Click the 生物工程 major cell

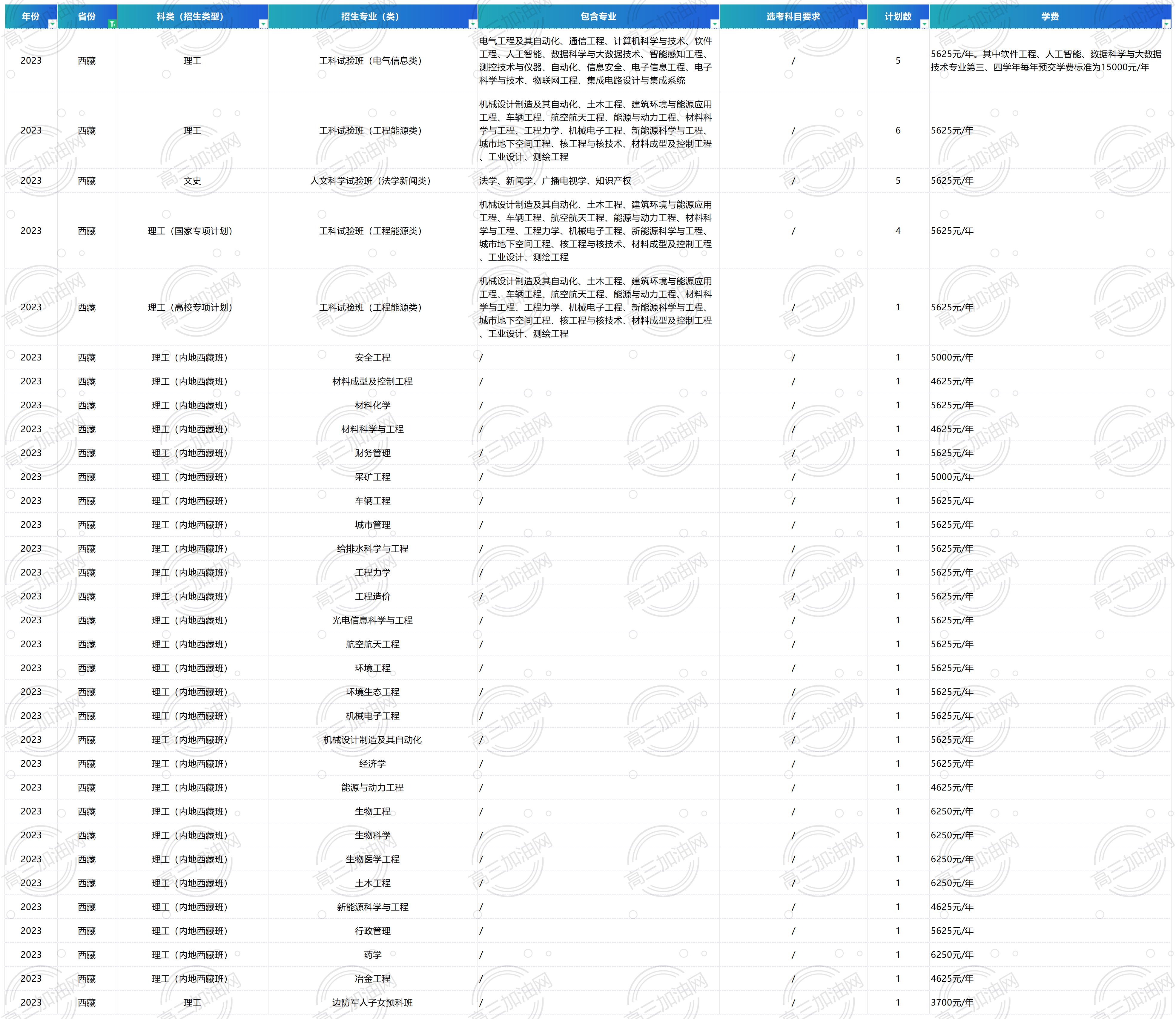(x=372, y=811)
